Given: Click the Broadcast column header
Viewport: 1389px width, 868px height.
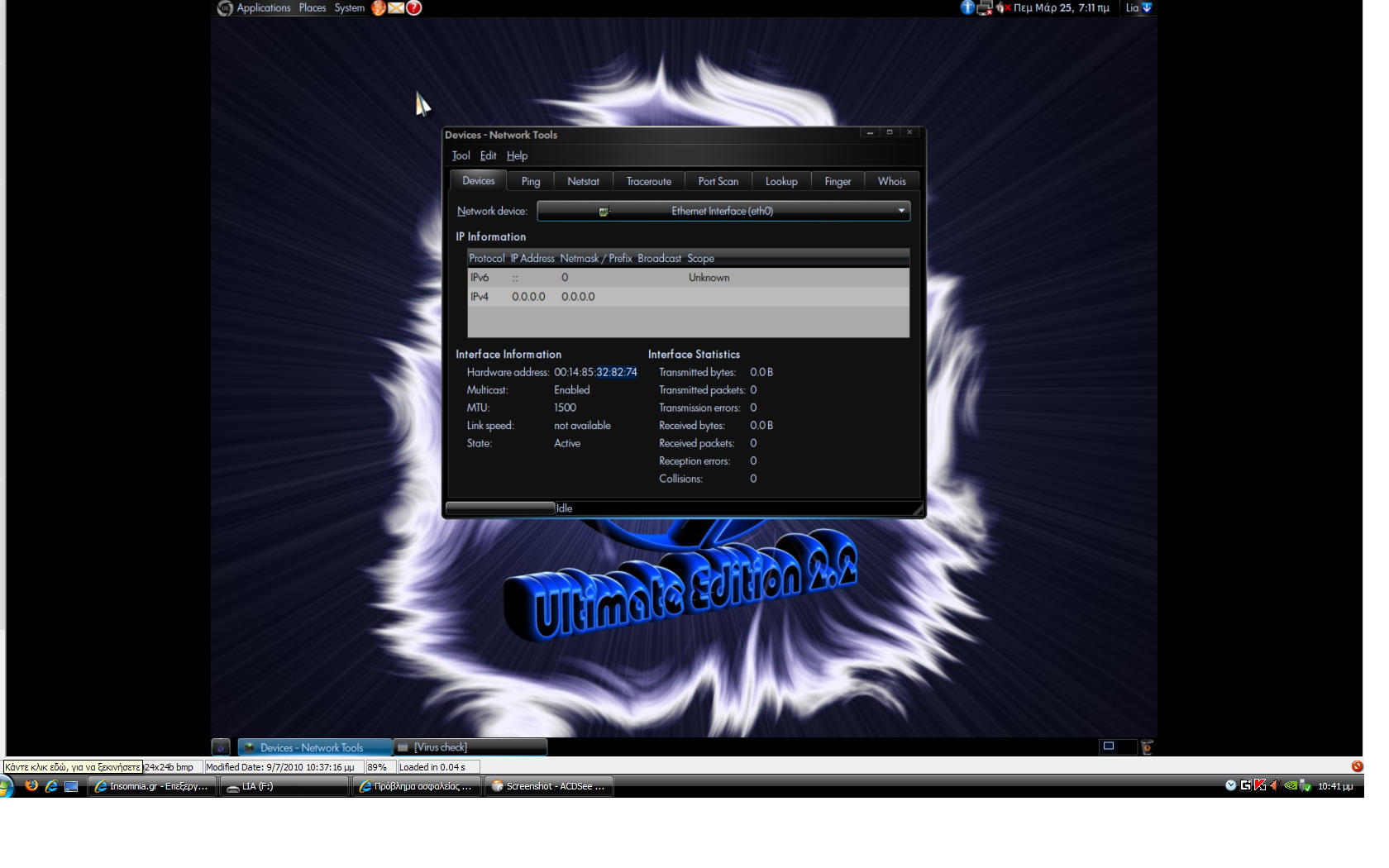Looking at the screenshot, I should 659,258.
